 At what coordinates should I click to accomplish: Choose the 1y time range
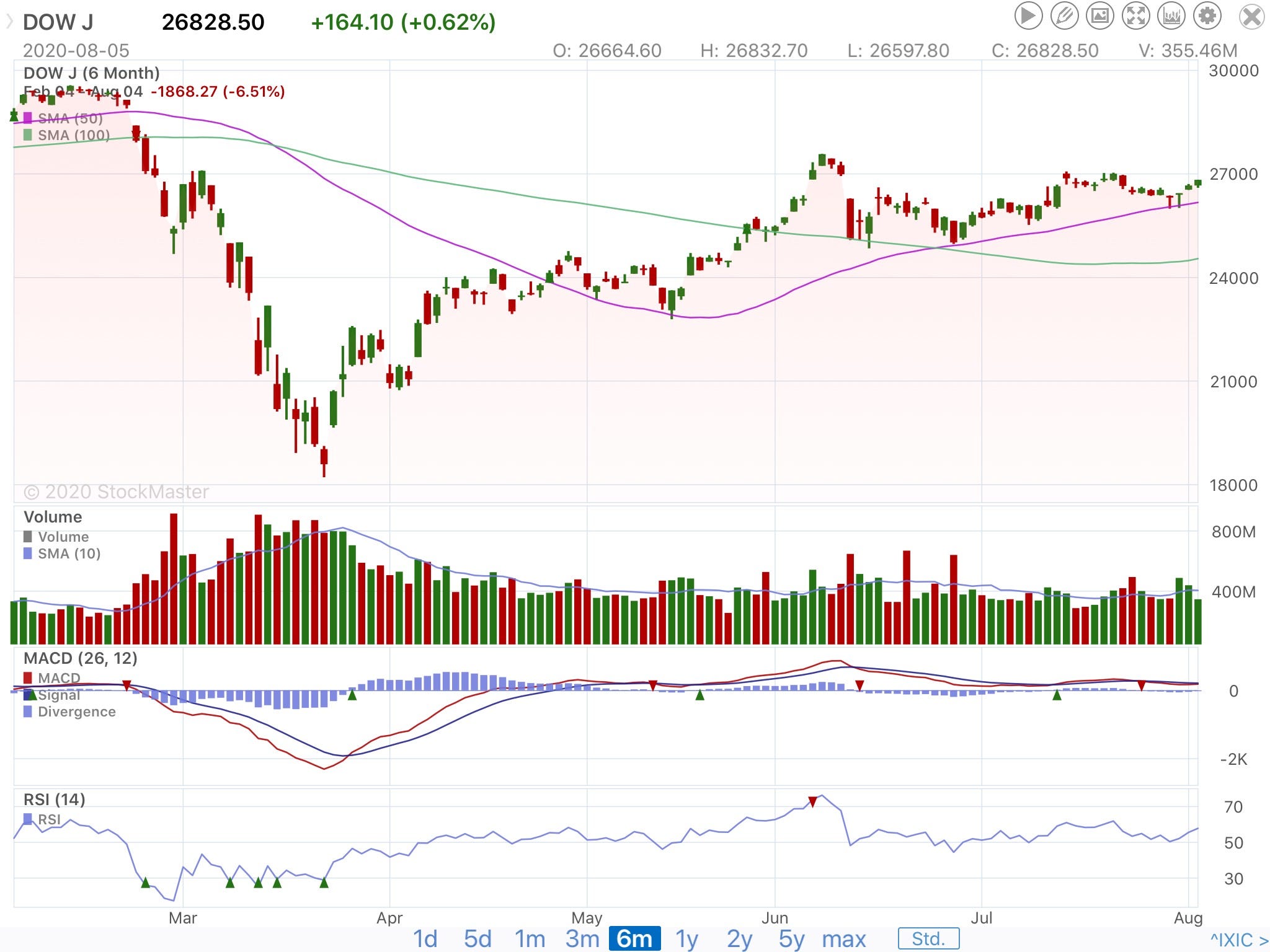[x=686, y=938]
